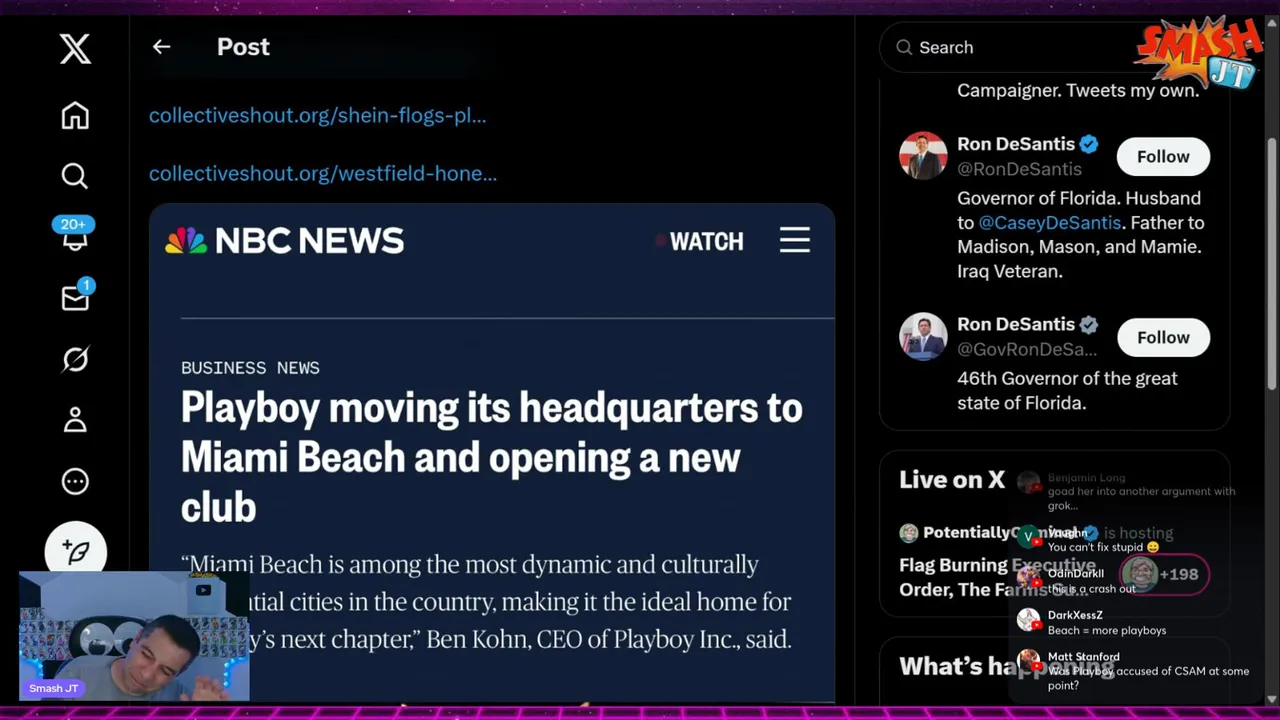
Task: Click the blue verified badge next to Ron DeSantis
Action: point(1089,144)
